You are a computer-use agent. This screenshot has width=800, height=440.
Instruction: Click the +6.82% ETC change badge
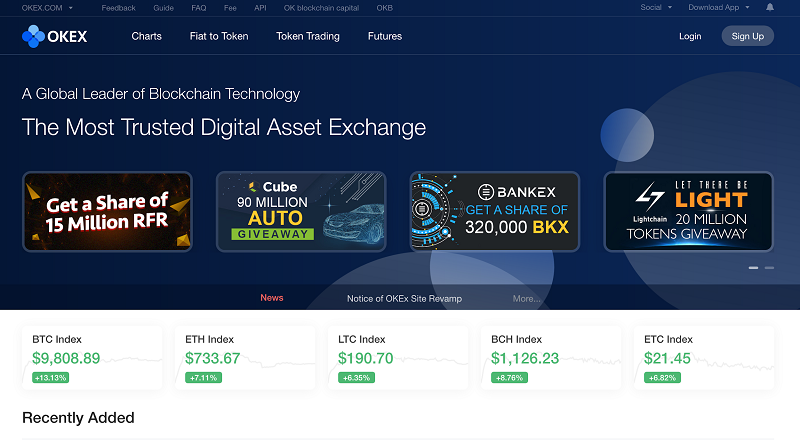click(x=662, y=378)
